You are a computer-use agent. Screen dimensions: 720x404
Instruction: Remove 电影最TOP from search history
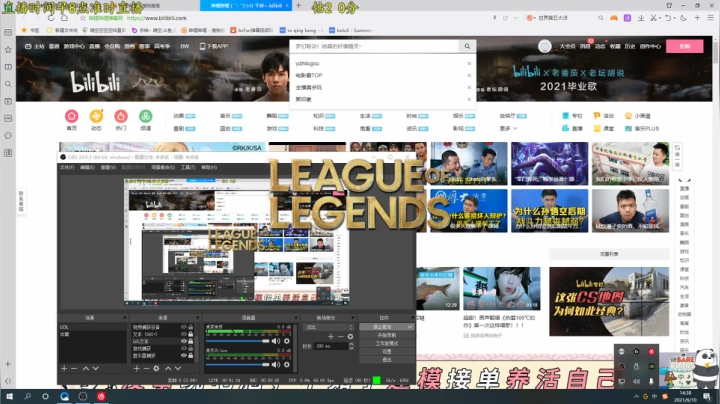point(469,75)
